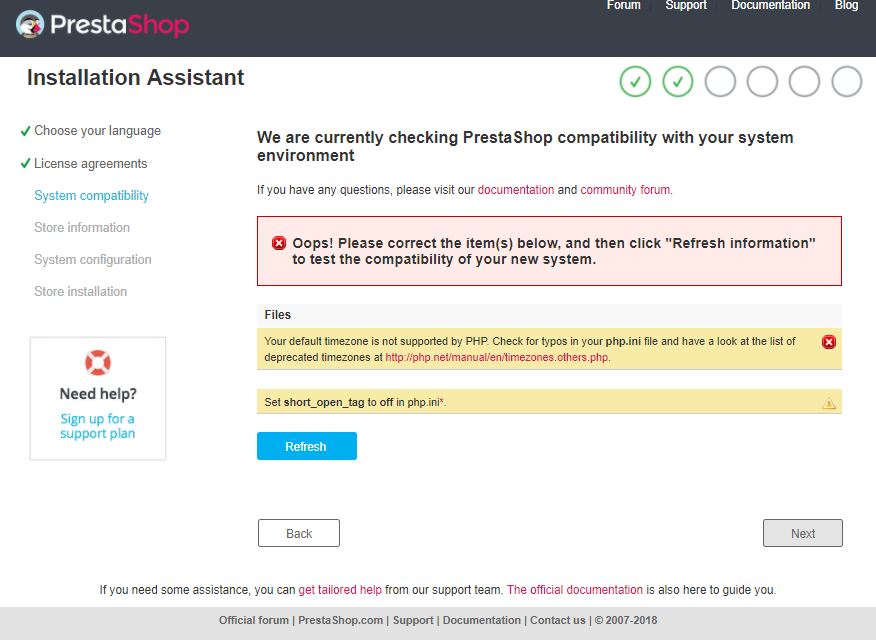Image resolution: width=876 pixels, height=640 pixels.
Task: Go to Documentation in header
Action: coord(770,6)
